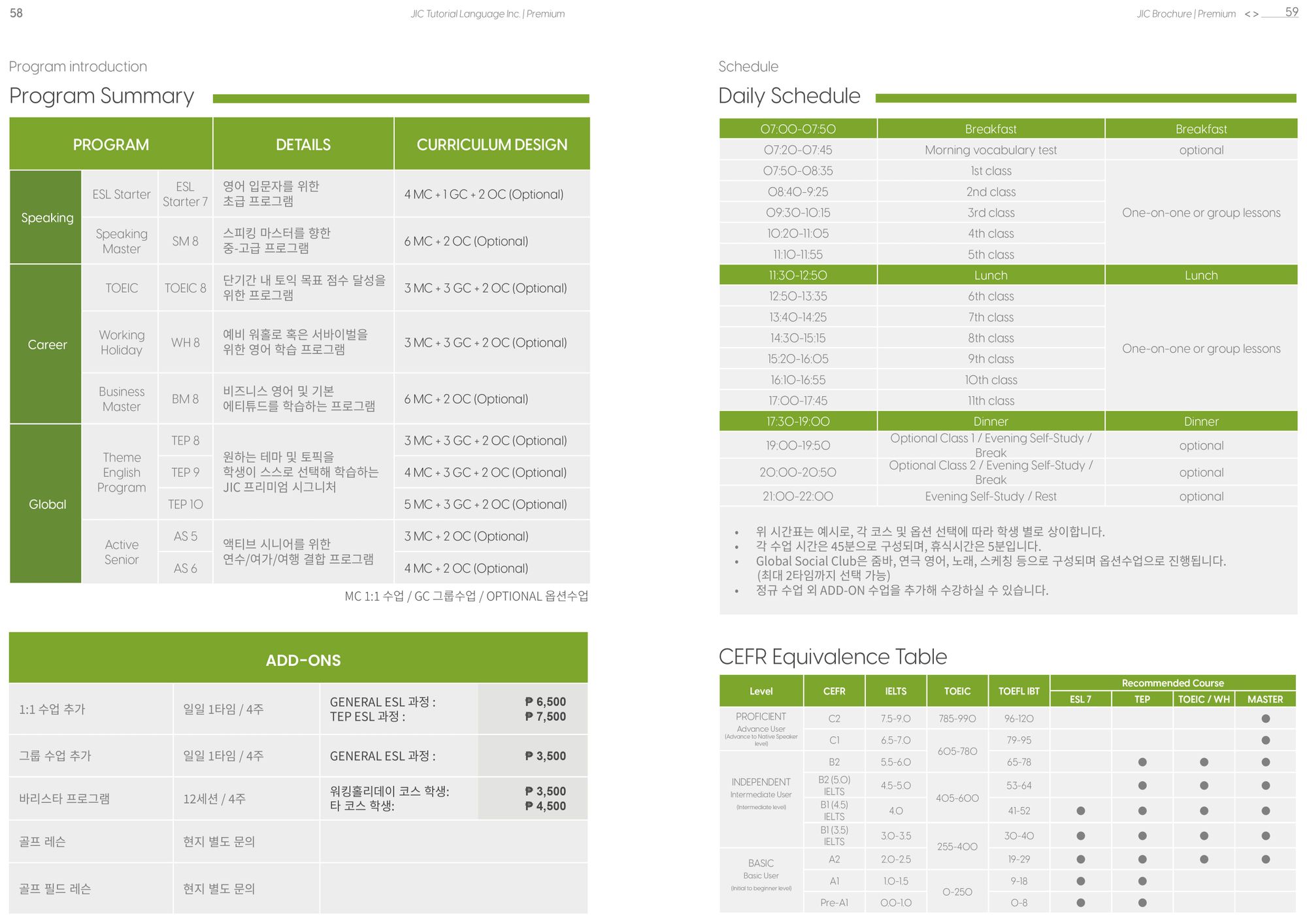Click '골프 필드 레슨' add-on row
The image size is (1307, 924).
coord(299,889)
